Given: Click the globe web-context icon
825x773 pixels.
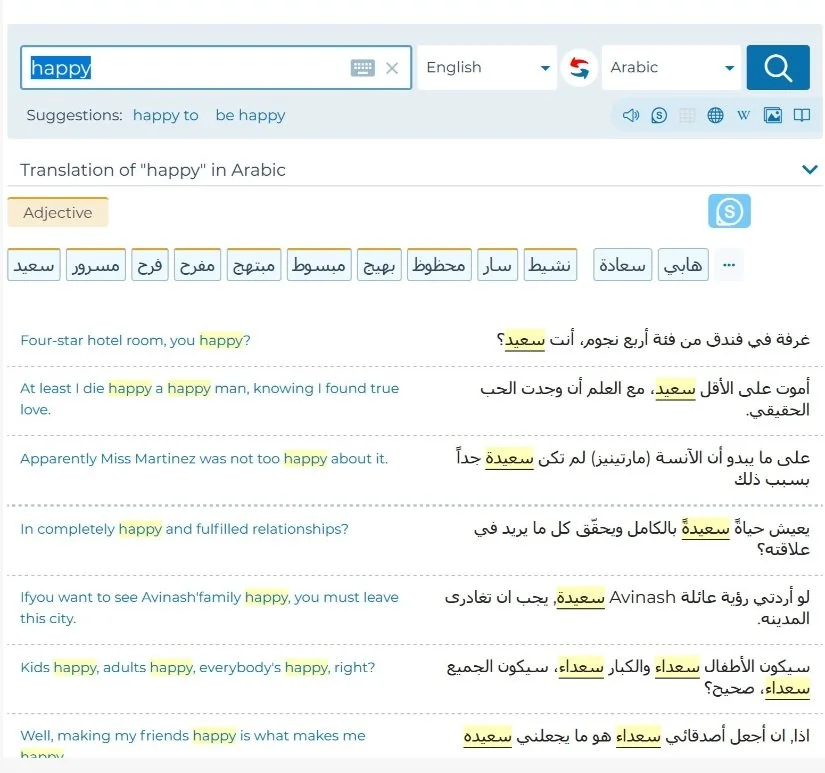Looking at the screenshot, I should 715,115.
